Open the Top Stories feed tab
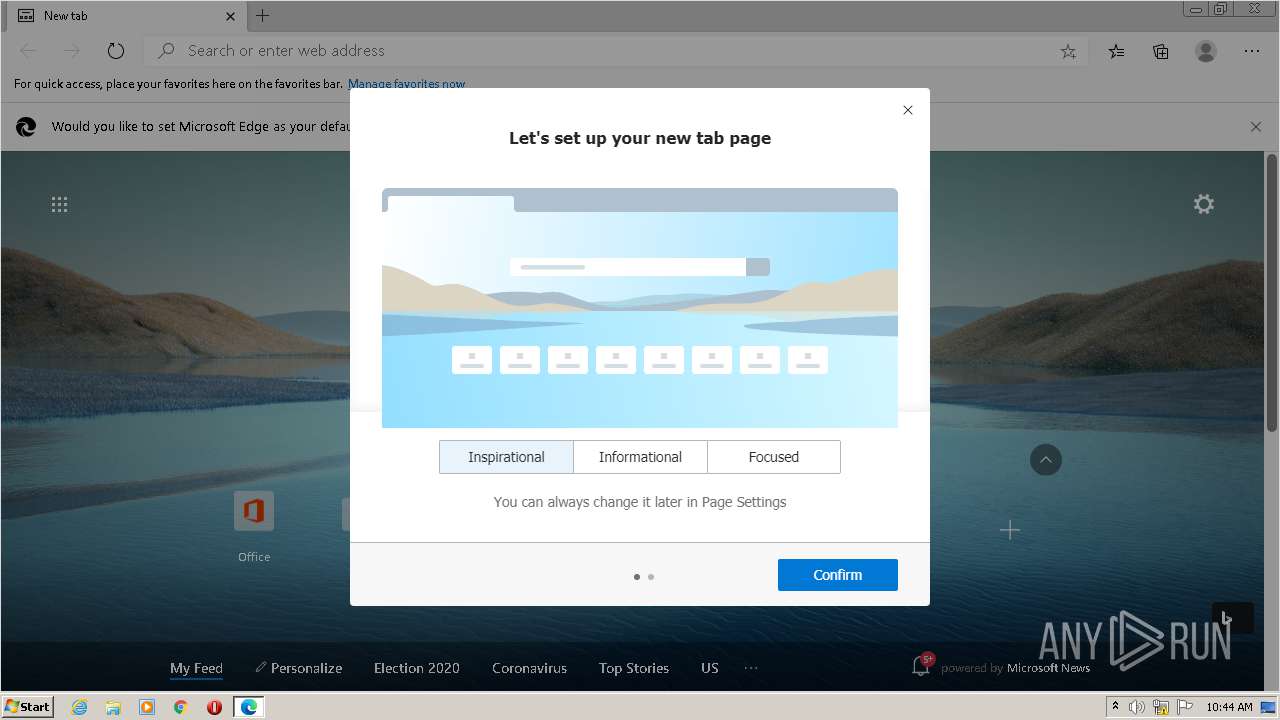 pyautogui.click(x=634, y=668)
